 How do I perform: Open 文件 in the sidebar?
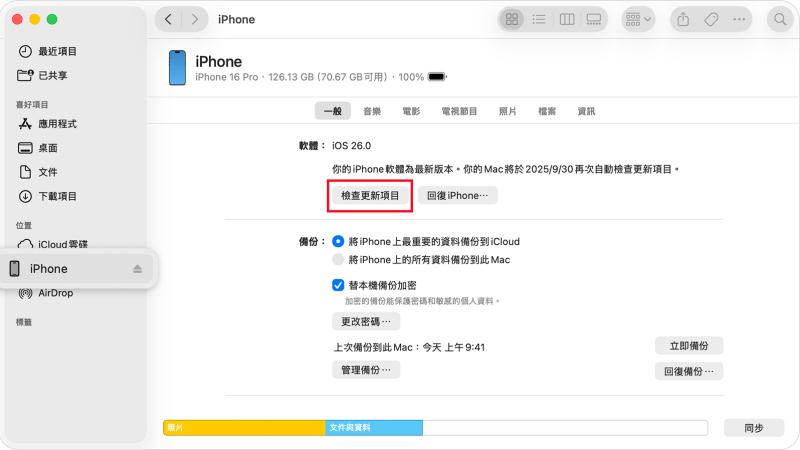(38, 172)
